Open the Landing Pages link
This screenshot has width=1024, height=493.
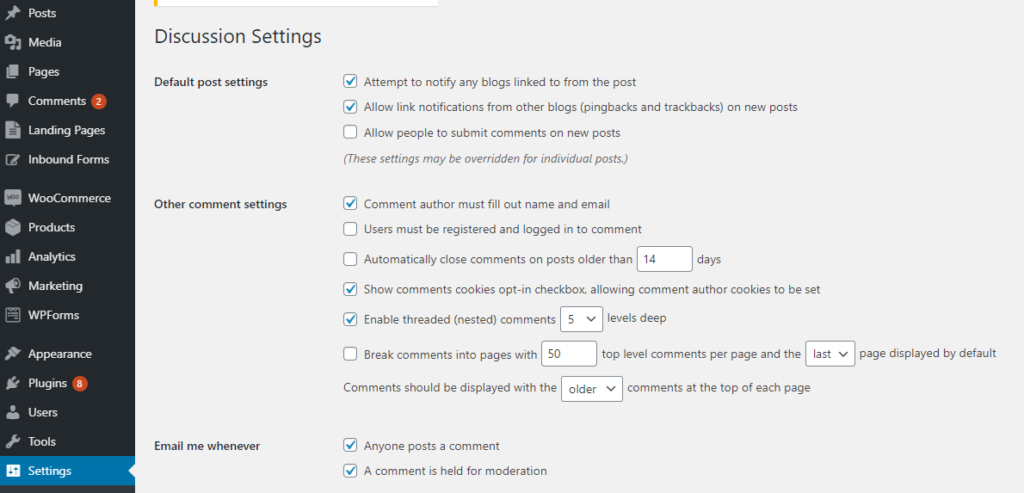(67, 130)
